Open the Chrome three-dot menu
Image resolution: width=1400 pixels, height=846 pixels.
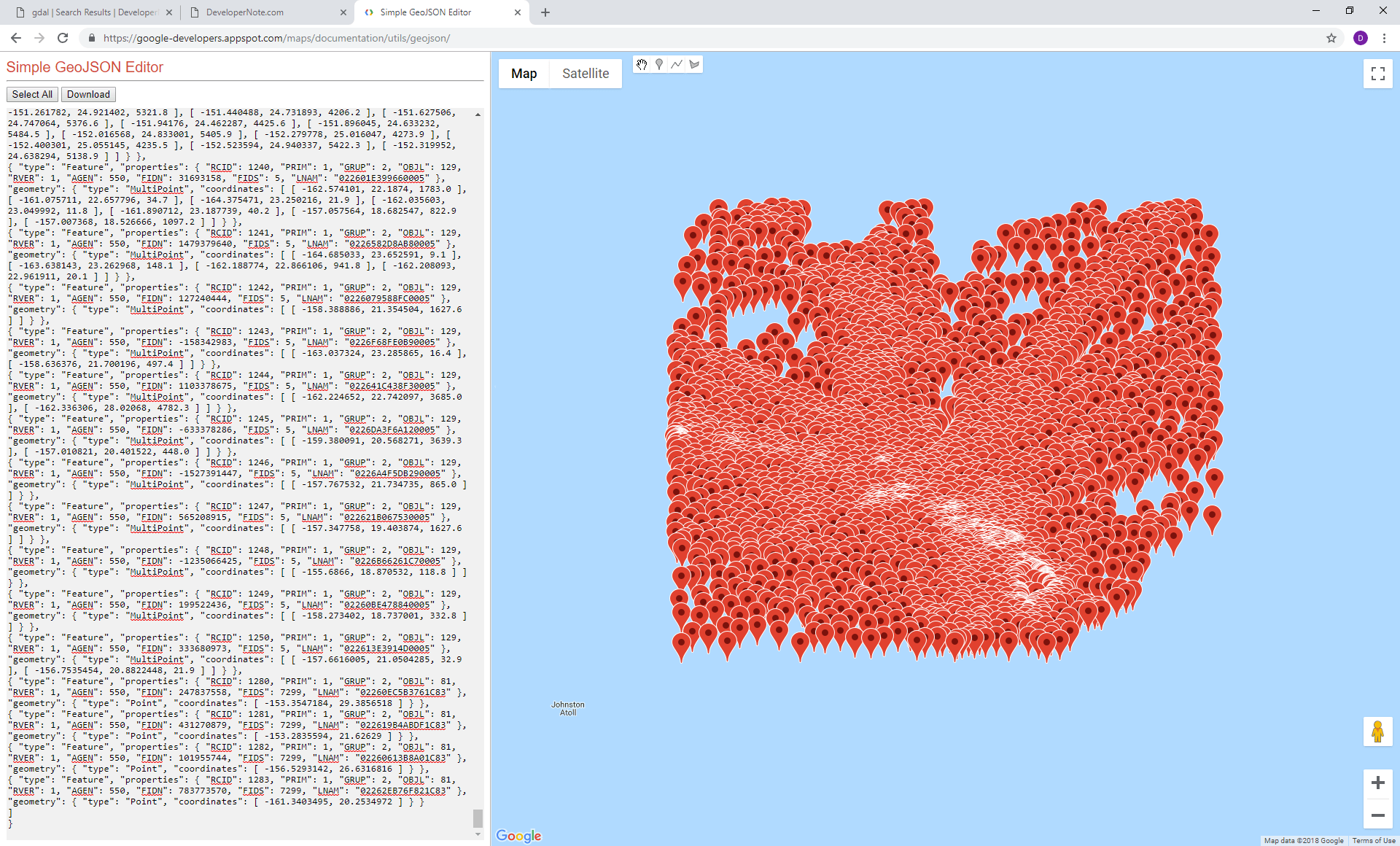click(x=1383, y=38)
